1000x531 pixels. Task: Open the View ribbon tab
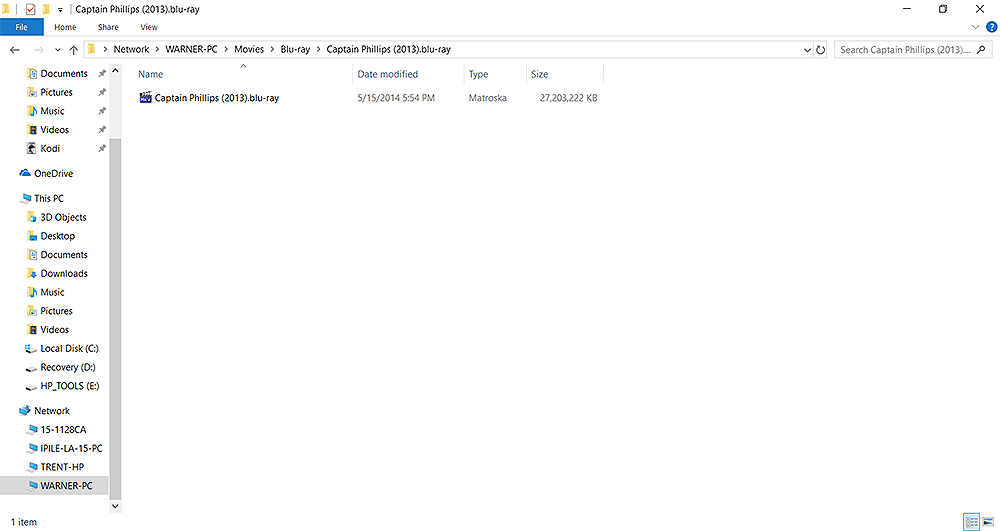(x=149, y=27)
